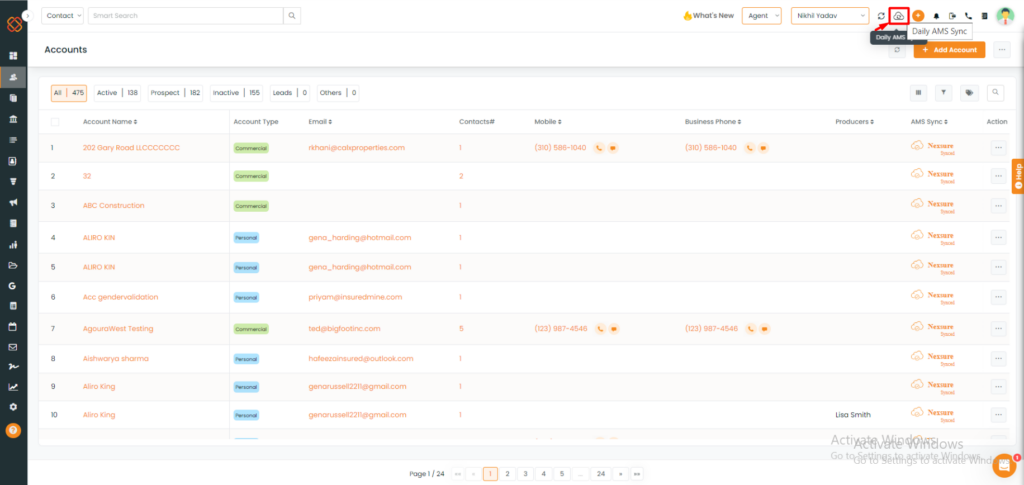Click the tag icon above table
The height and width of the screenshot is (485, 1024).
(969, 93)
